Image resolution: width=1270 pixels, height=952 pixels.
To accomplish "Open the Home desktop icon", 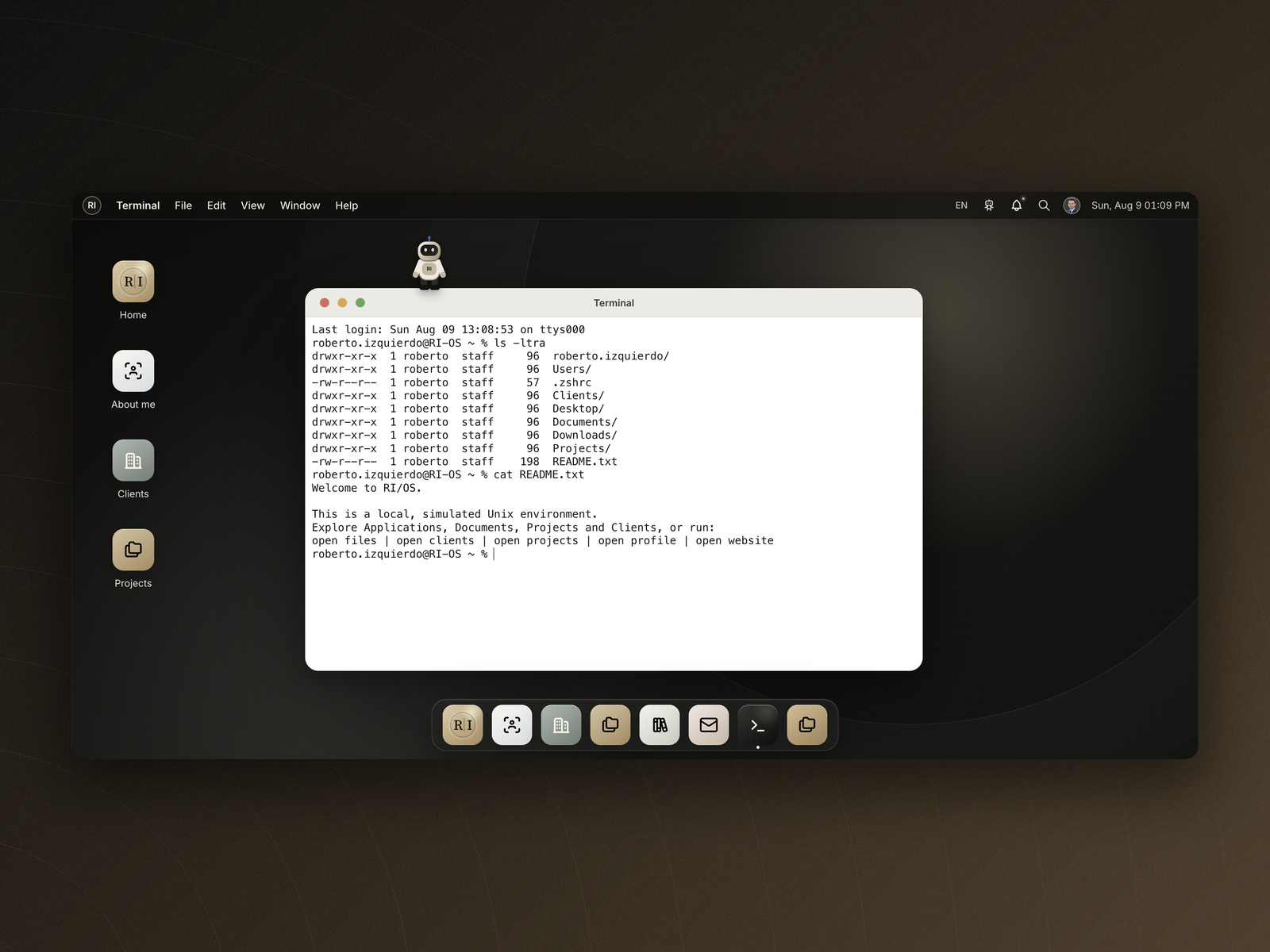I will click(133, 282).
